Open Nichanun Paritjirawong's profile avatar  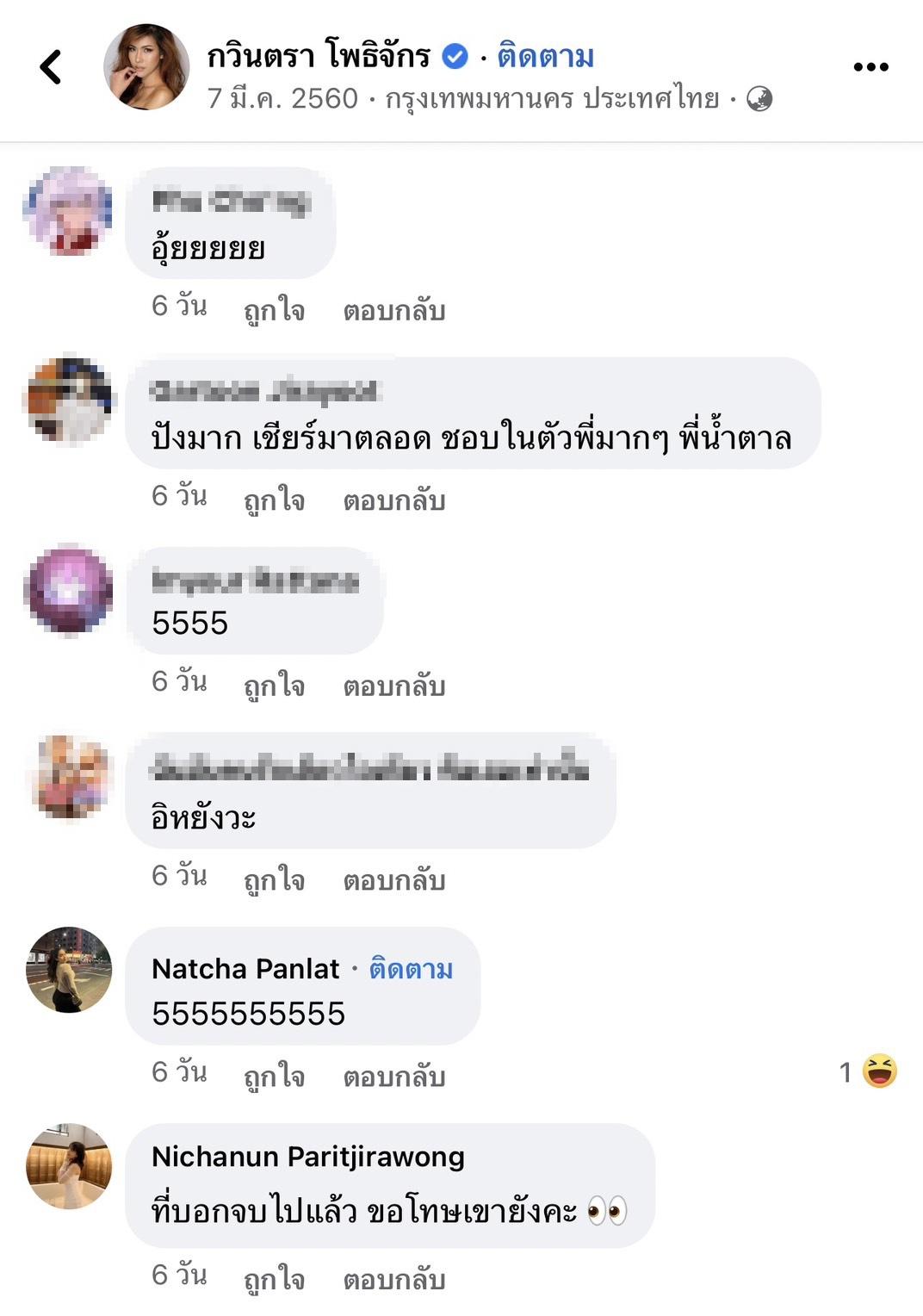click(x=69, y=1166)
